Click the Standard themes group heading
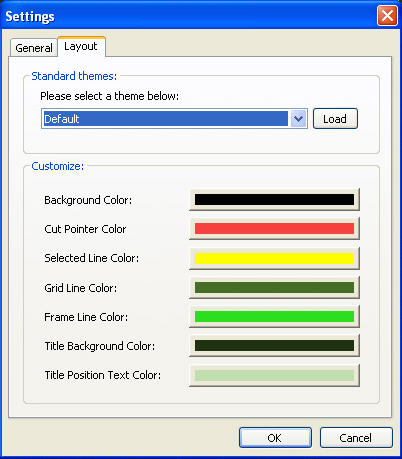Screen dimensions: 402x459 (x=74, y=76)
